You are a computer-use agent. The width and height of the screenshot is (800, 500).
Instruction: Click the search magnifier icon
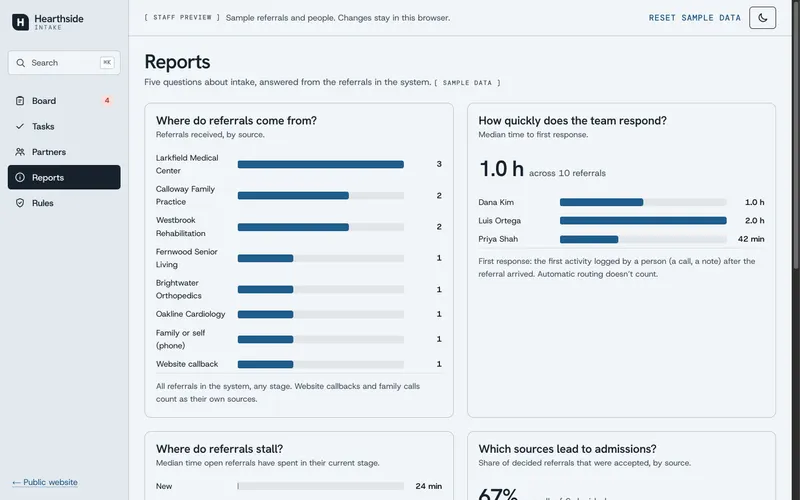[x=20, y=63]
